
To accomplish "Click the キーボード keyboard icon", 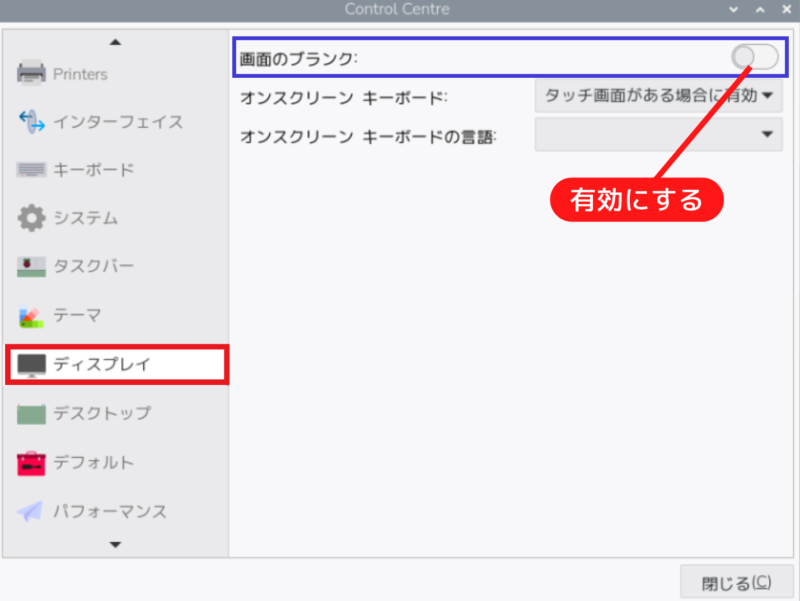I will click(32, 170).
